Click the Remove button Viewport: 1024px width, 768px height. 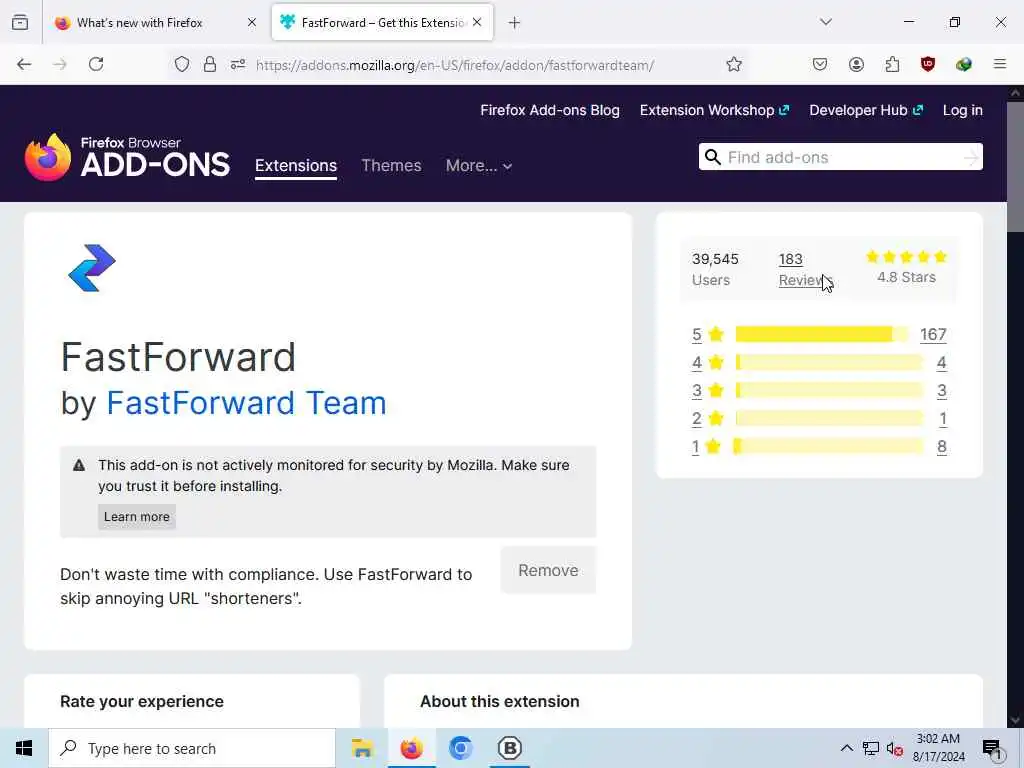tap(549, 570)
